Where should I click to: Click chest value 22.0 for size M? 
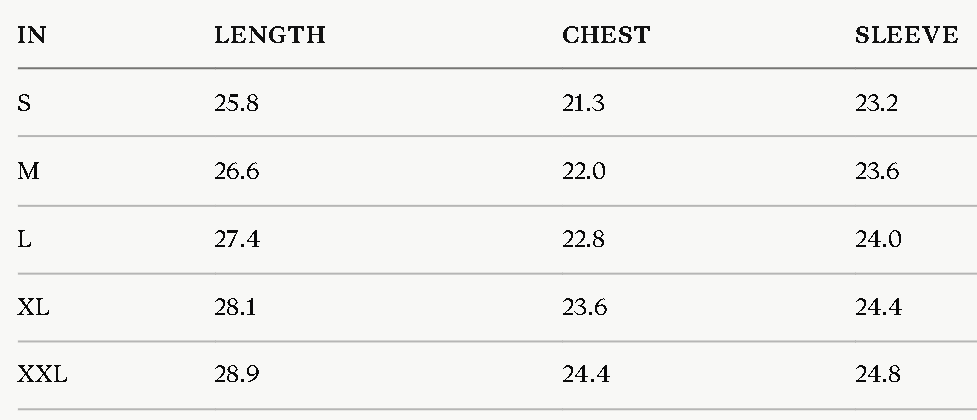point(584,171)
